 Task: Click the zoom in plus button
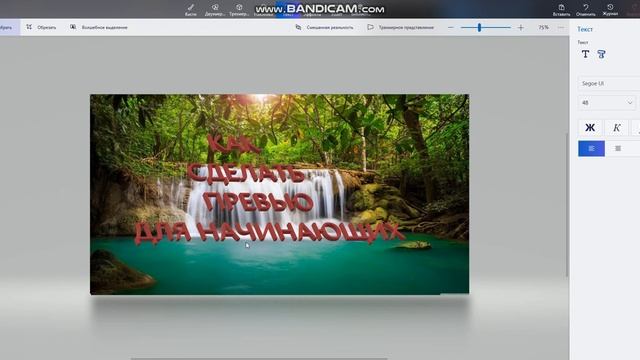pos(520,27)
